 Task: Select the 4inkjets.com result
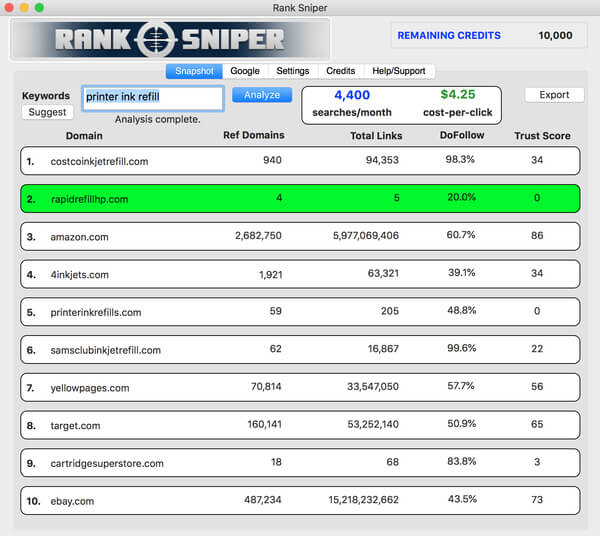tap(300, 274)
